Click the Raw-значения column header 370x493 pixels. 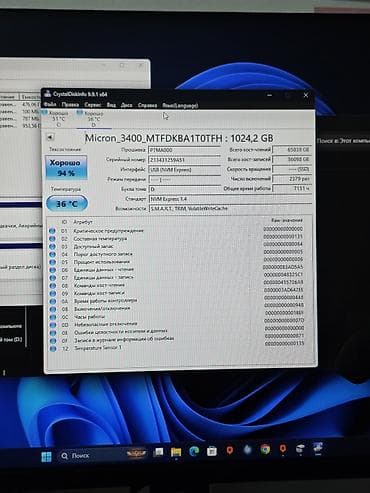pos(287,220)
